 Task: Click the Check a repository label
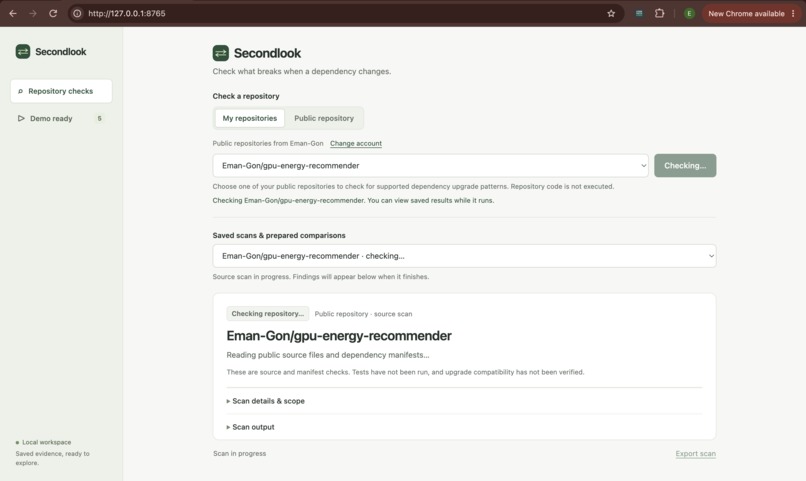246,96
